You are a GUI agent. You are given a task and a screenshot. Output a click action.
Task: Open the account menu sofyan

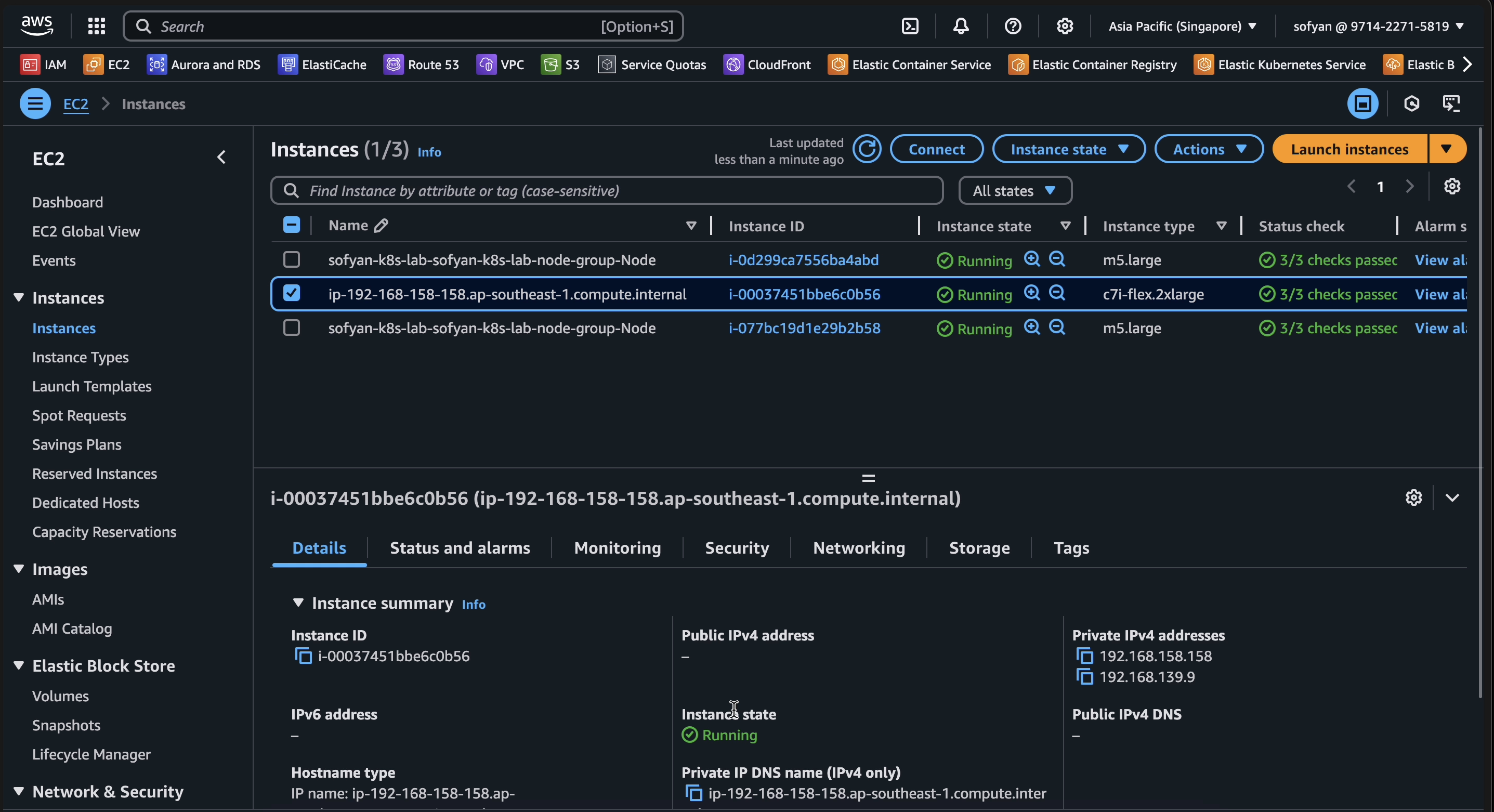(x=1378, y=26)
